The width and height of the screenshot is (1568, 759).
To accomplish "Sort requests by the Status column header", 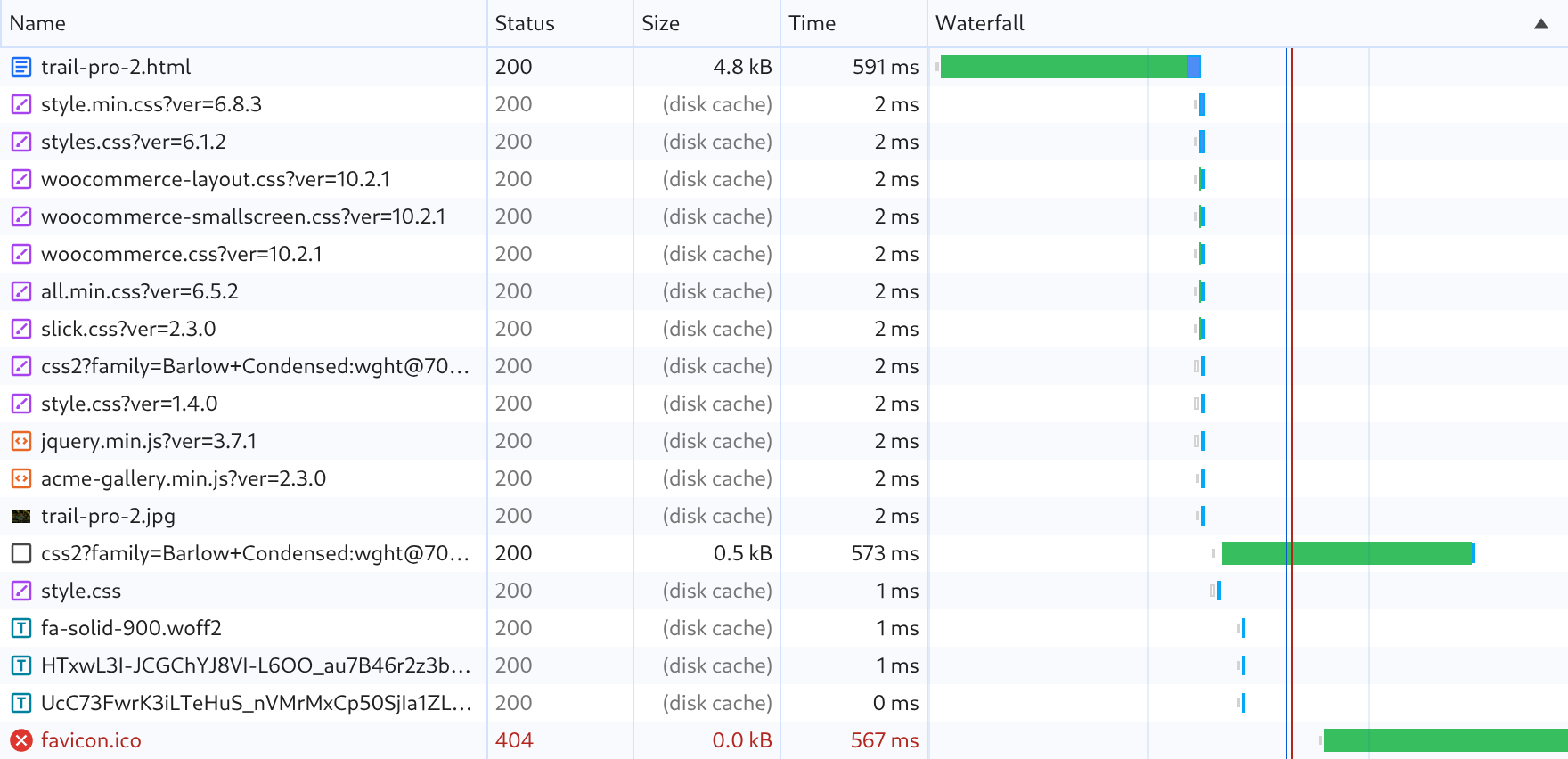I will tap(560, 23).
